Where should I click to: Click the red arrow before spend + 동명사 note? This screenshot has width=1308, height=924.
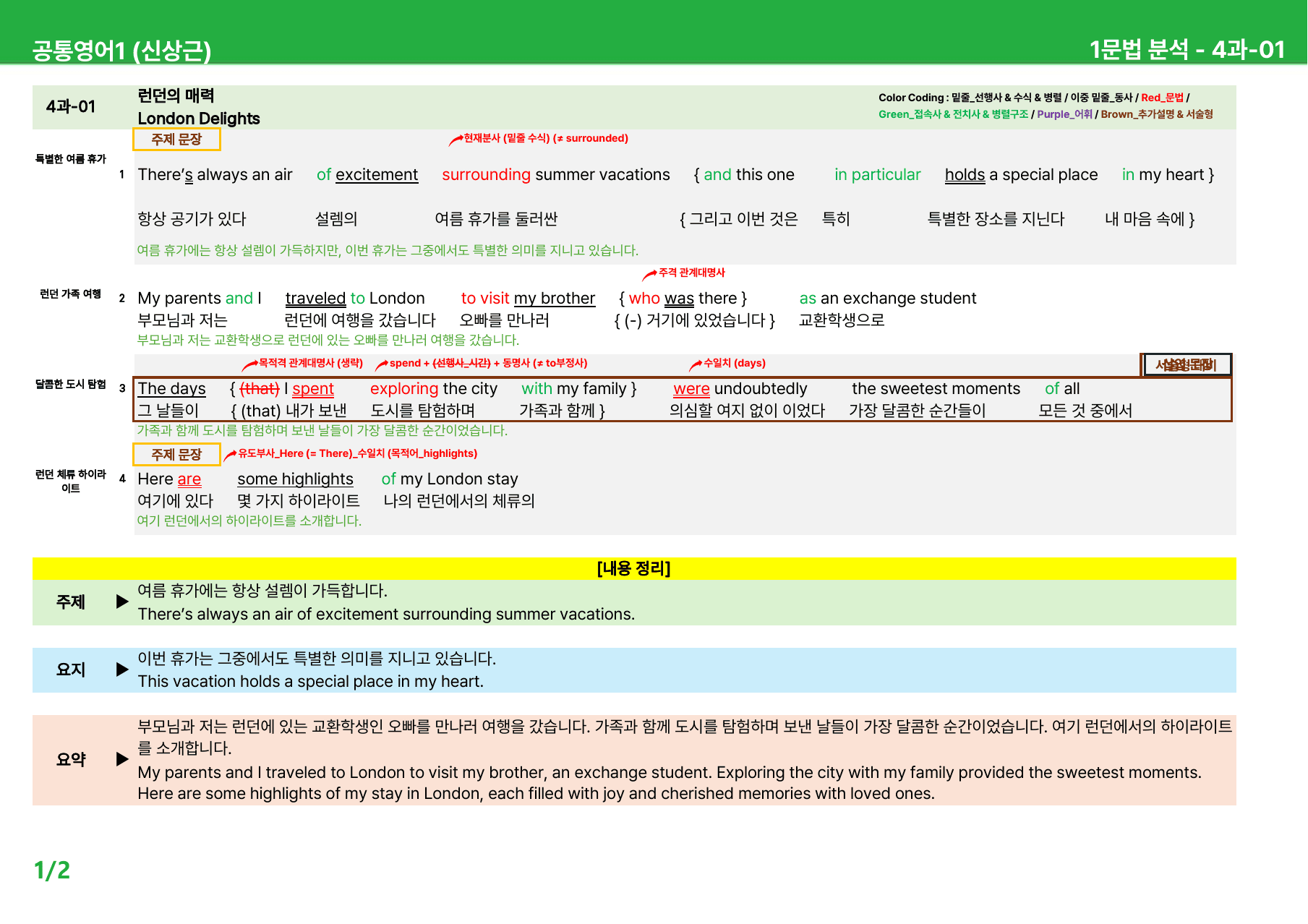click(x=382, y=364)
